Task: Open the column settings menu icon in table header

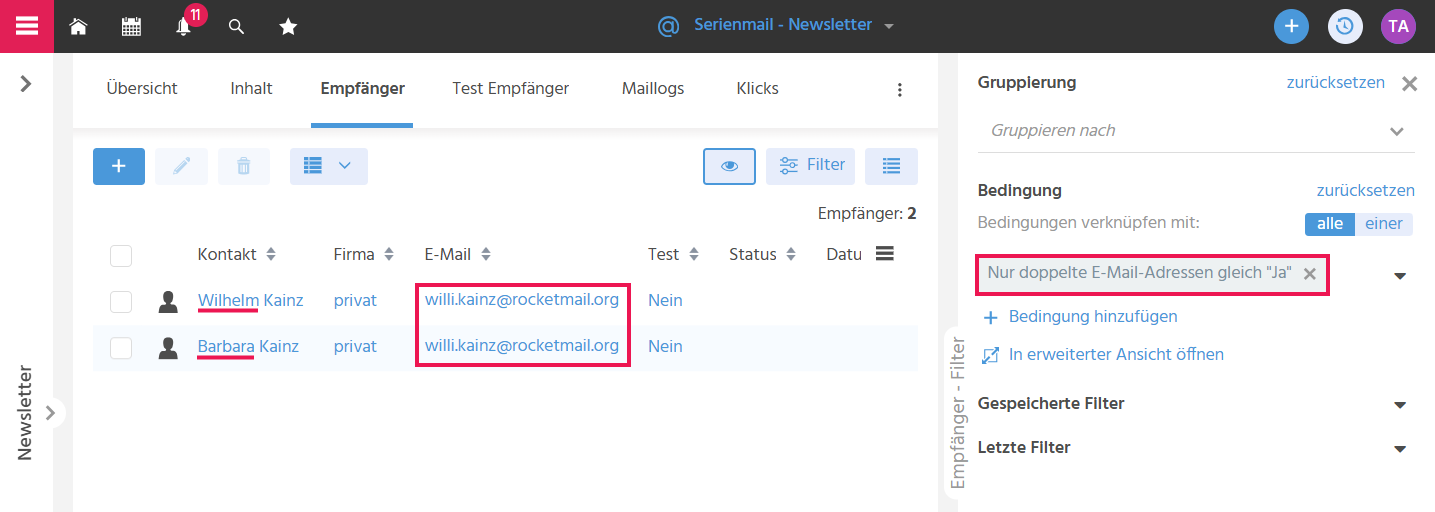Action: pyautogui.click(x=884, y=254)
